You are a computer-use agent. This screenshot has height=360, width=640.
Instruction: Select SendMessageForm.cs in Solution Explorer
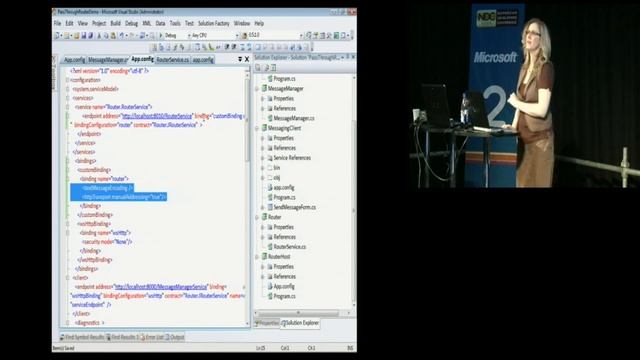[294, 207]
